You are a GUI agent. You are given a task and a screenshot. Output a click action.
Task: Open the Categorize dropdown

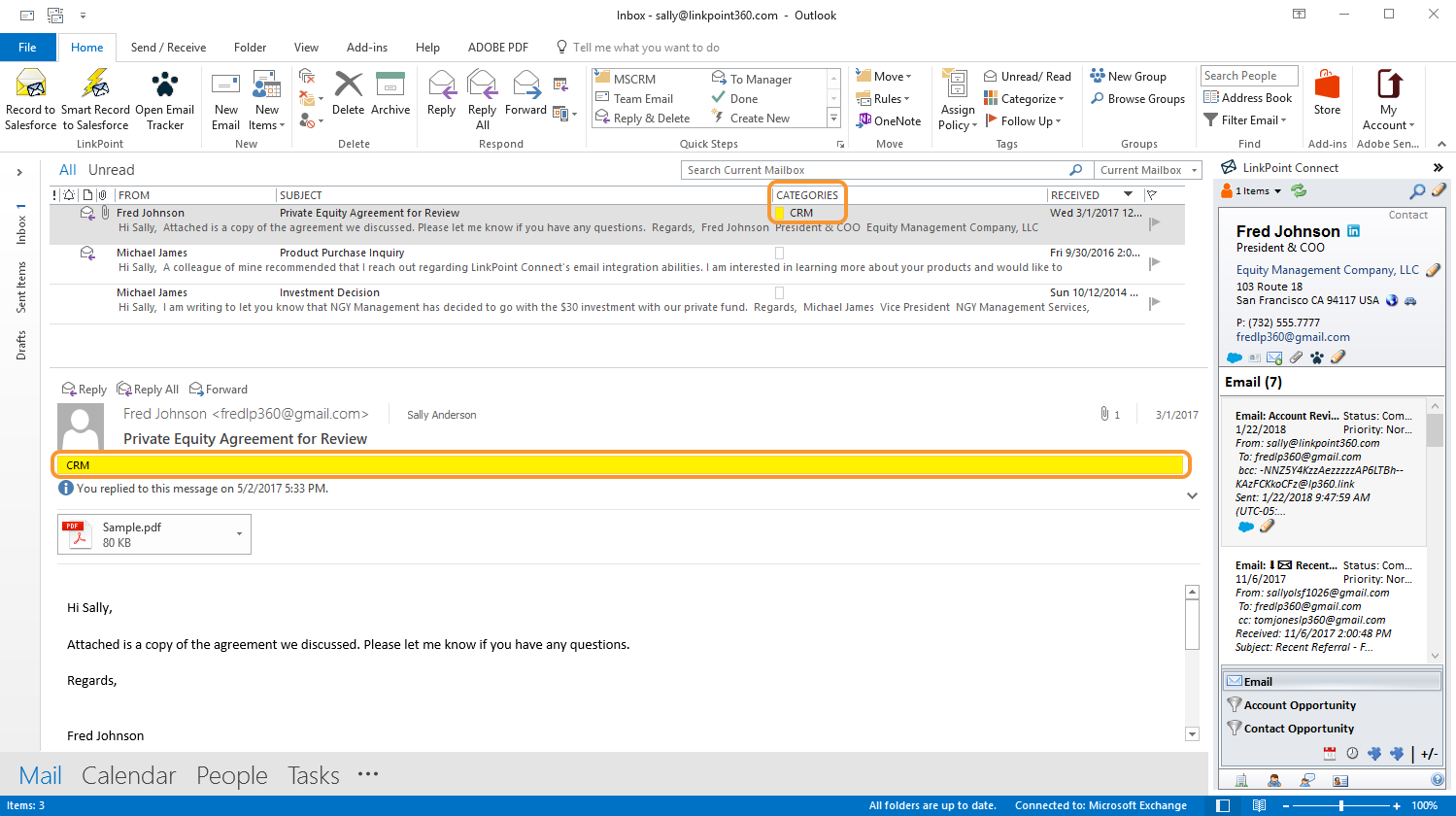tap(1024, 99)
